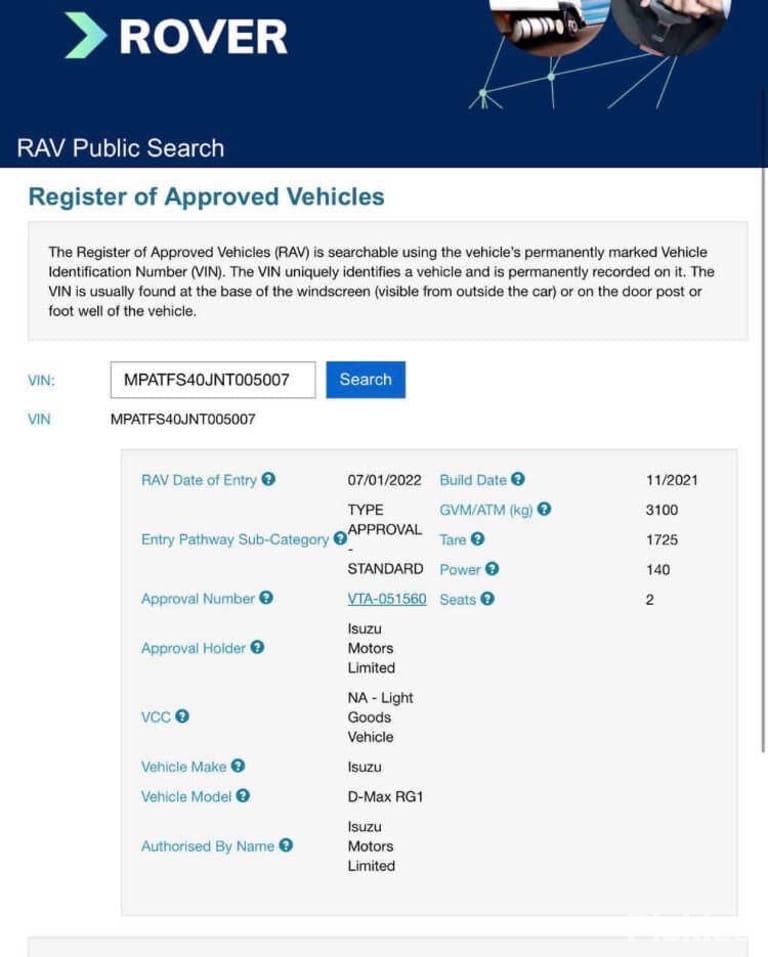Select the Register of Approved Vehicles title
The image size is (768, 957).
206,197
